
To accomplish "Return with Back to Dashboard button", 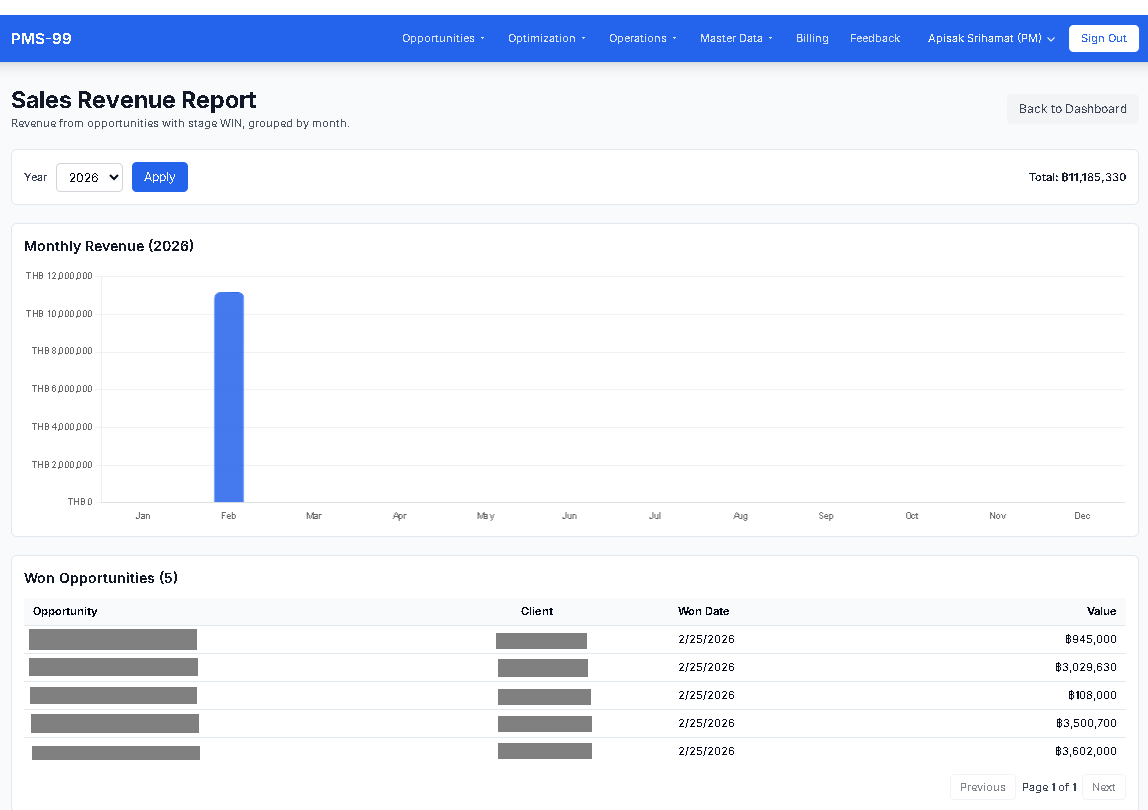I will click(x=1072, y=109).
